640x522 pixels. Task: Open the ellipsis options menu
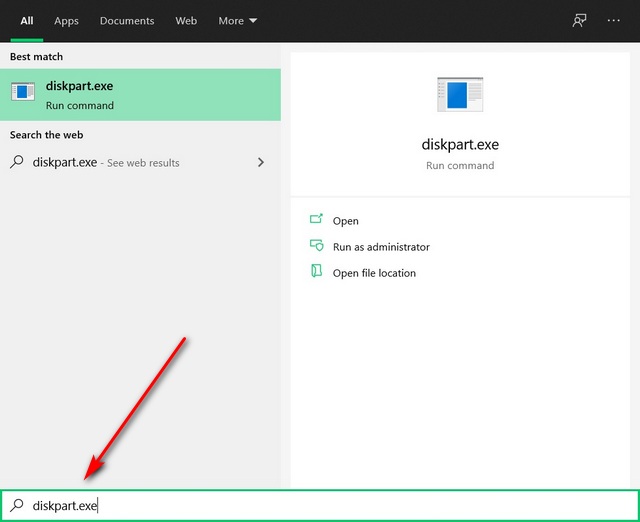(x=614, y=20)
